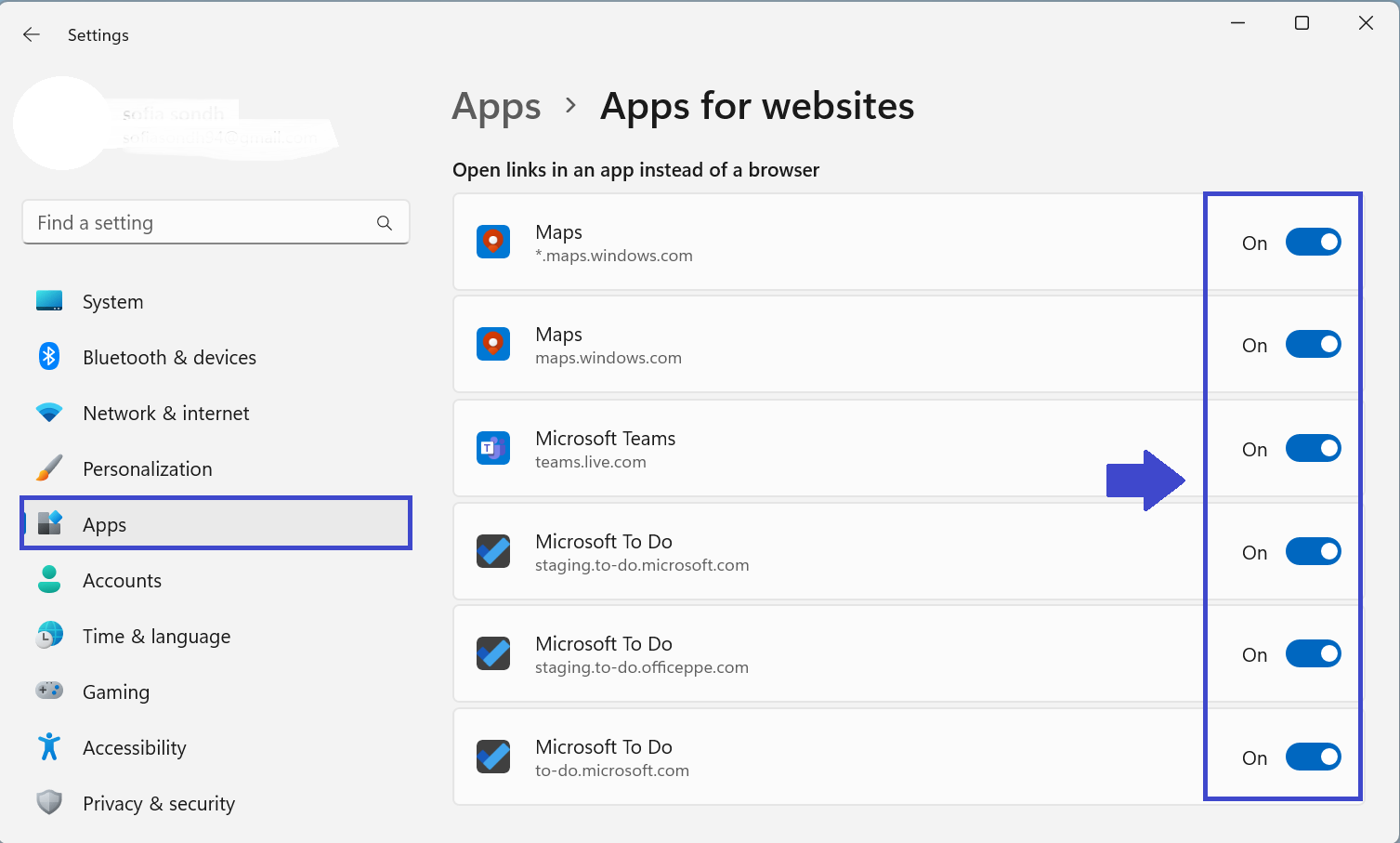Click the Accessibility figure icon
Viewport: 1400px width, 843px height.
click(49, 746)
